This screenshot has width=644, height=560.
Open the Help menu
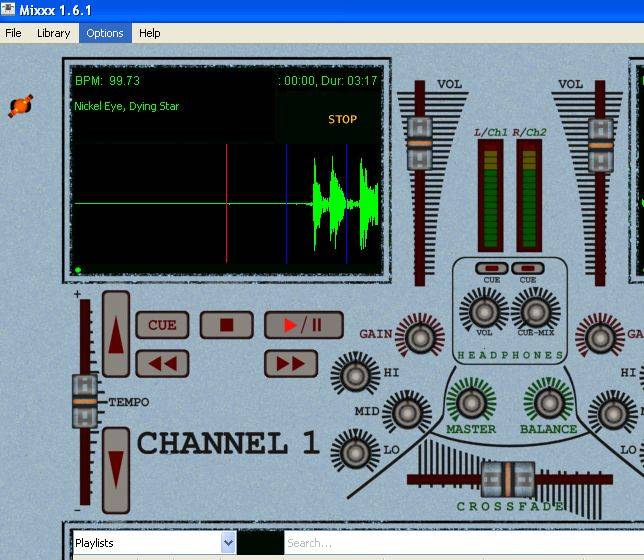click(150, 33)
